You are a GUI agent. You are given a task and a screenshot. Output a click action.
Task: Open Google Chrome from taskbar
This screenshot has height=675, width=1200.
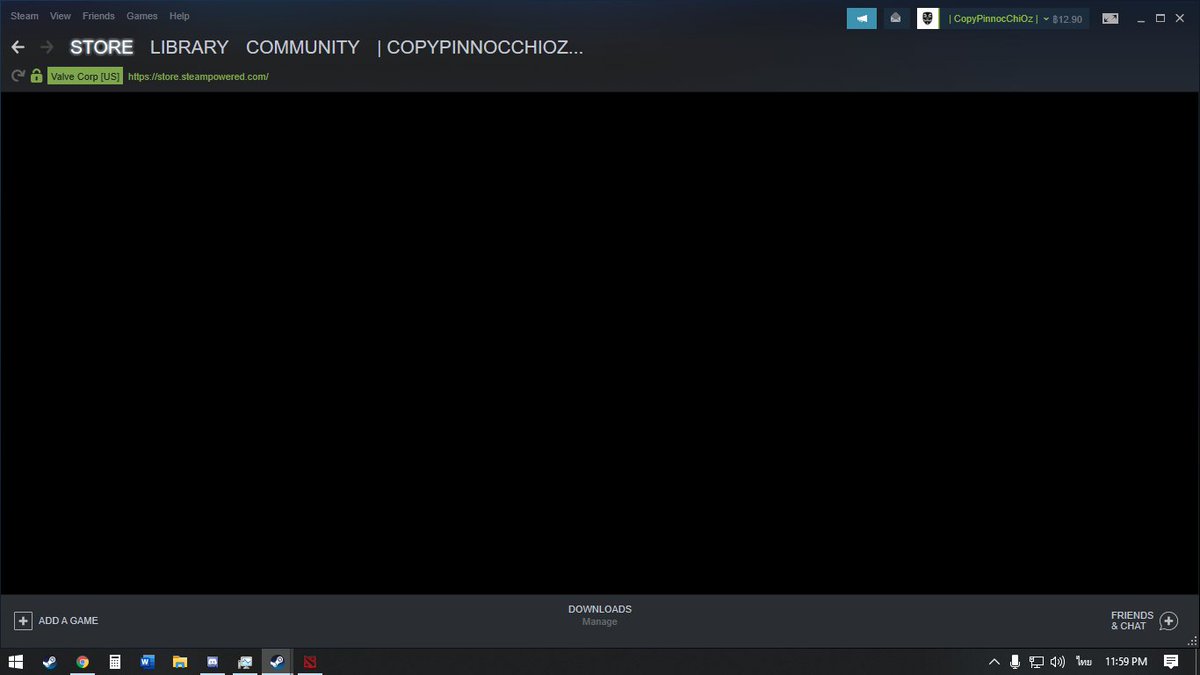[82, 661]
